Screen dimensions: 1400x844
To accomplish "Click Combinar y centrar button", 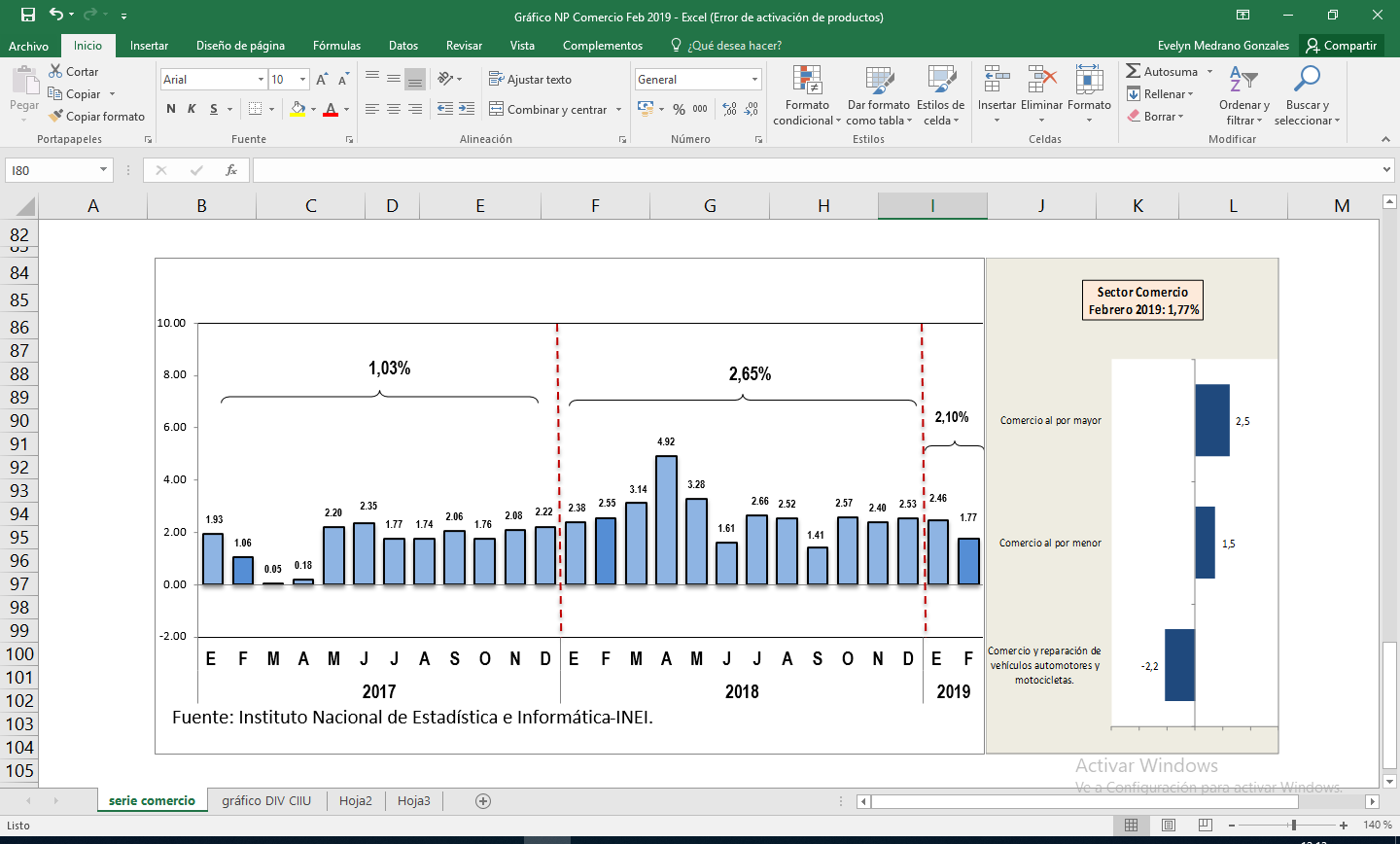I will 548,109.
